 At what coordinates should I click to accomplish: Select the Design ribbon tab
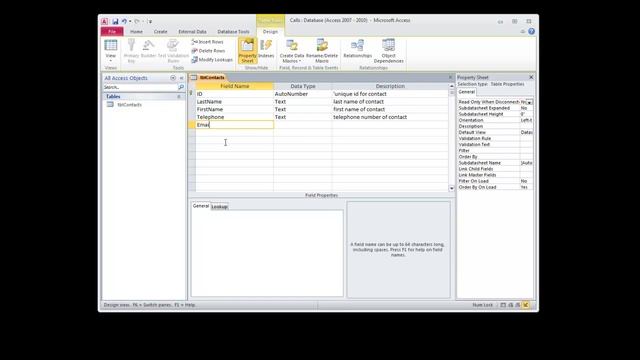point(270,31)
